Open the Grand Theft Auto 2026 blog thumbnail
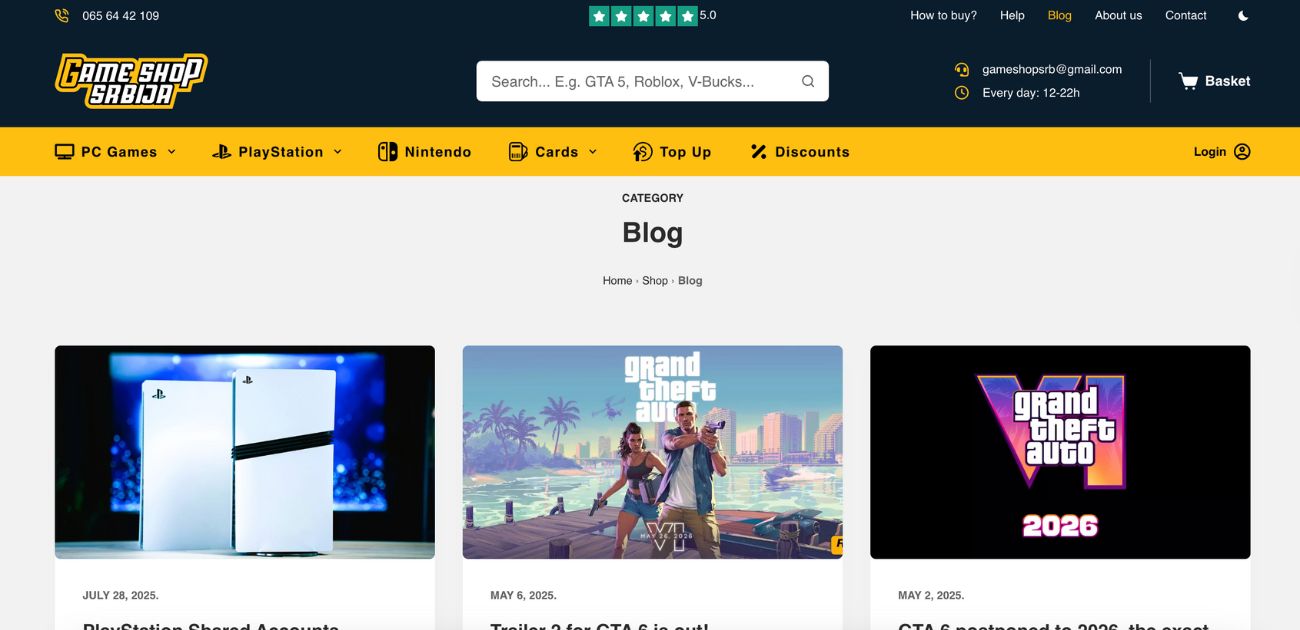Screen dimensions: 1300x630 click(x=1060, y=452)
